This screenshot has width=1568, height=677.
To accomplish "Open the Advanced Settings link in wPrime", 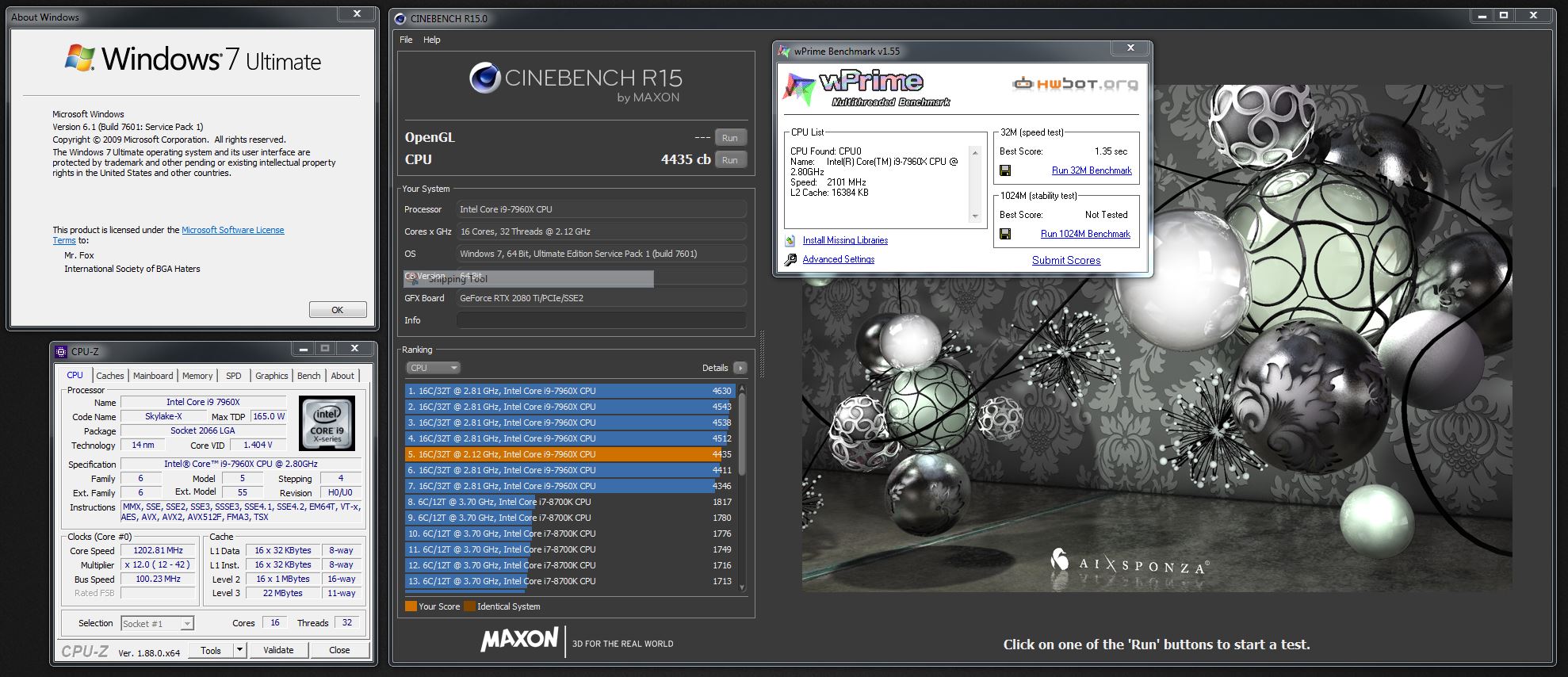I will click(x=839, y=259).
